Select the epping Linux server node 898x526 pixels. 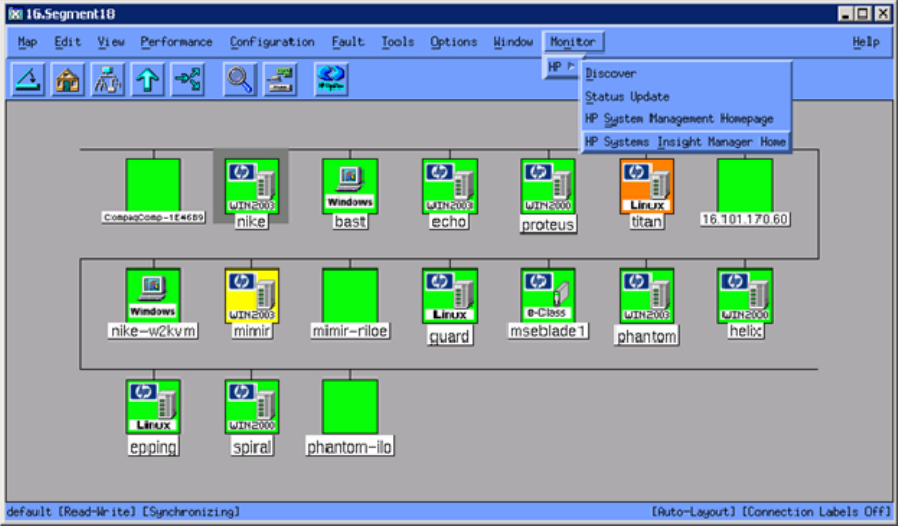153,406
